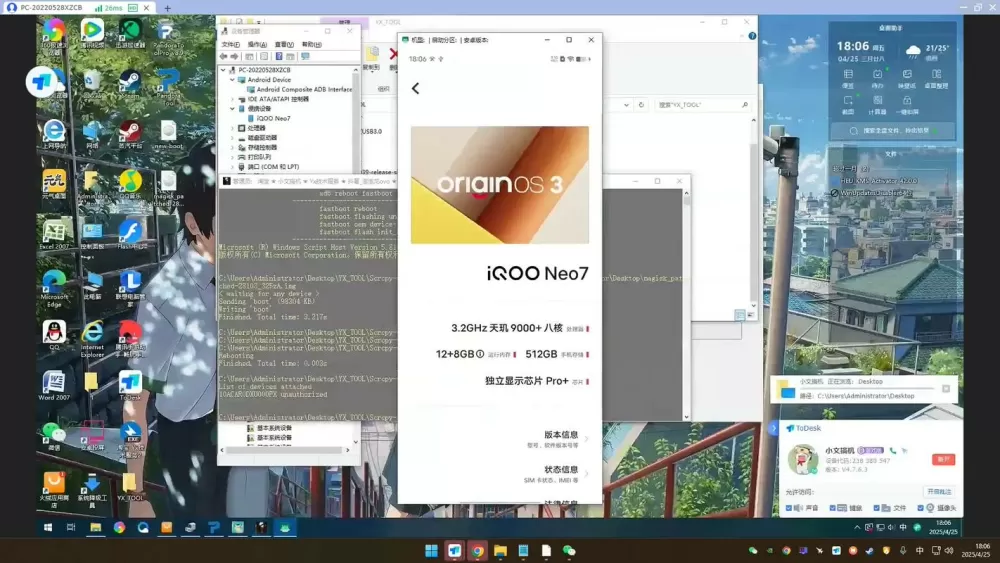The image size is (1000, 563).
Task: Open Microsoft Edge desktop shortcut
Action: pyautogui.click(x=54, y=288)
